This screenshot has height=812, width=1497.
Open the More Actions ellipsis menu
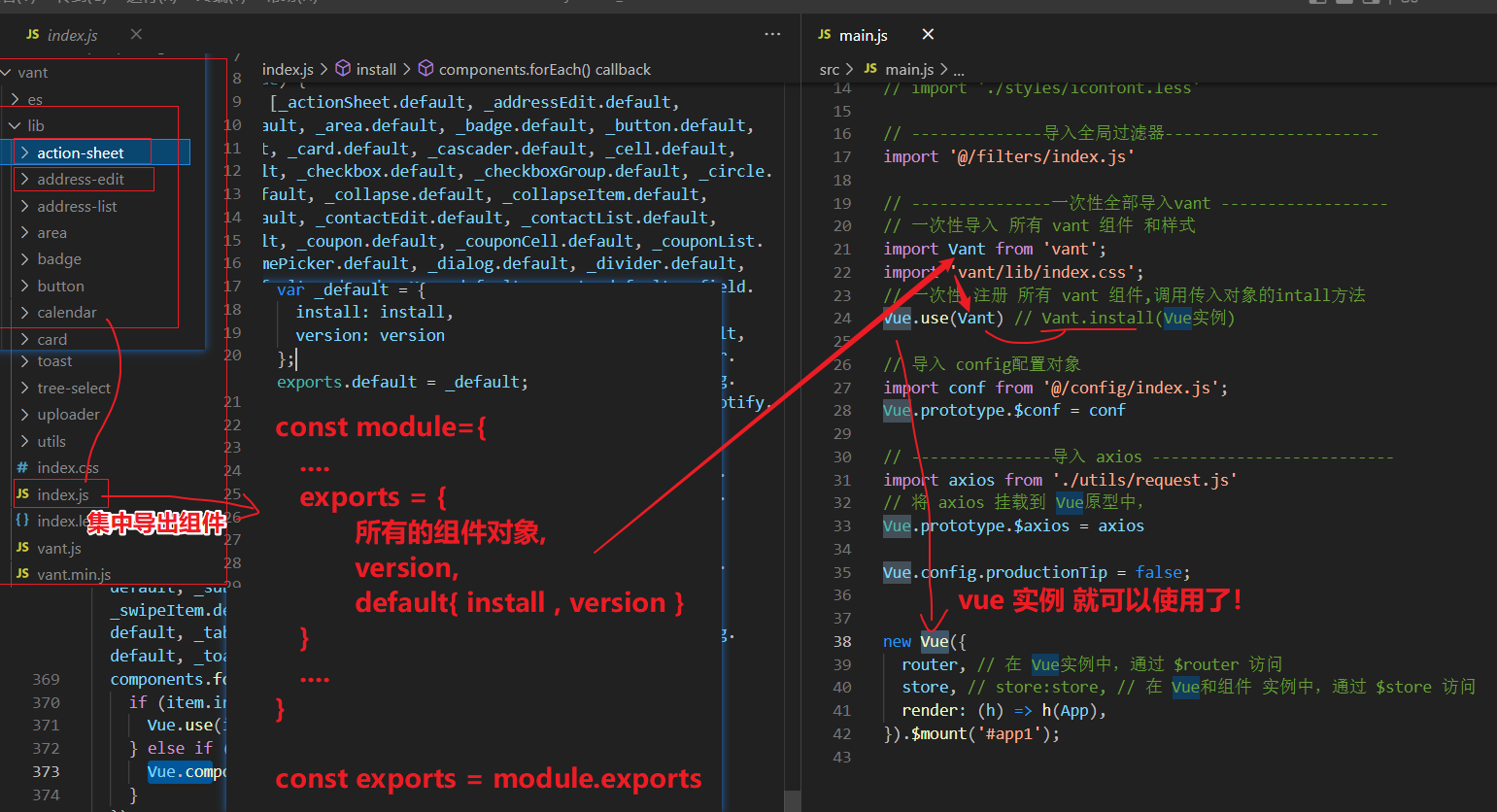point(772,34)
